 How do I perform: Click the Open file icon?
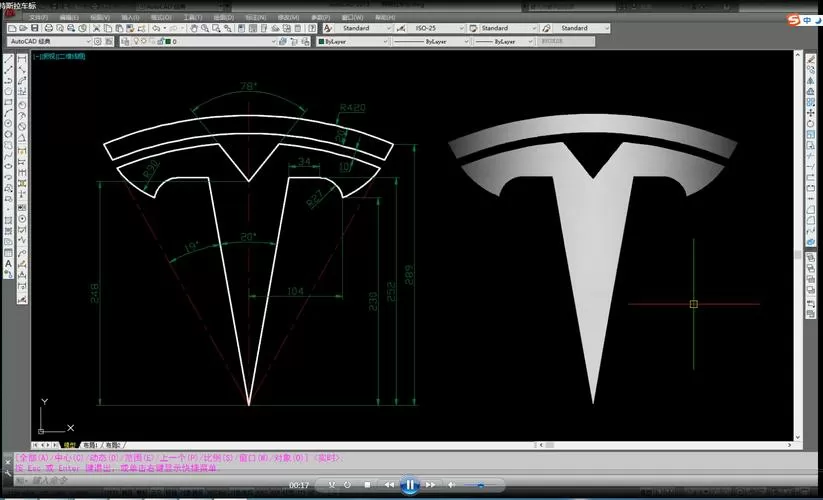(23, 28)
